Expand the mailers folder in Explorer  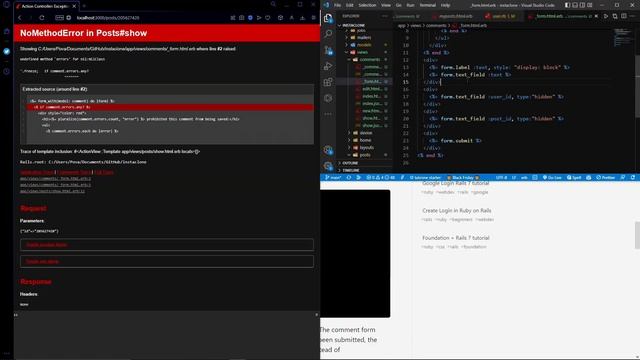[364, 38]
